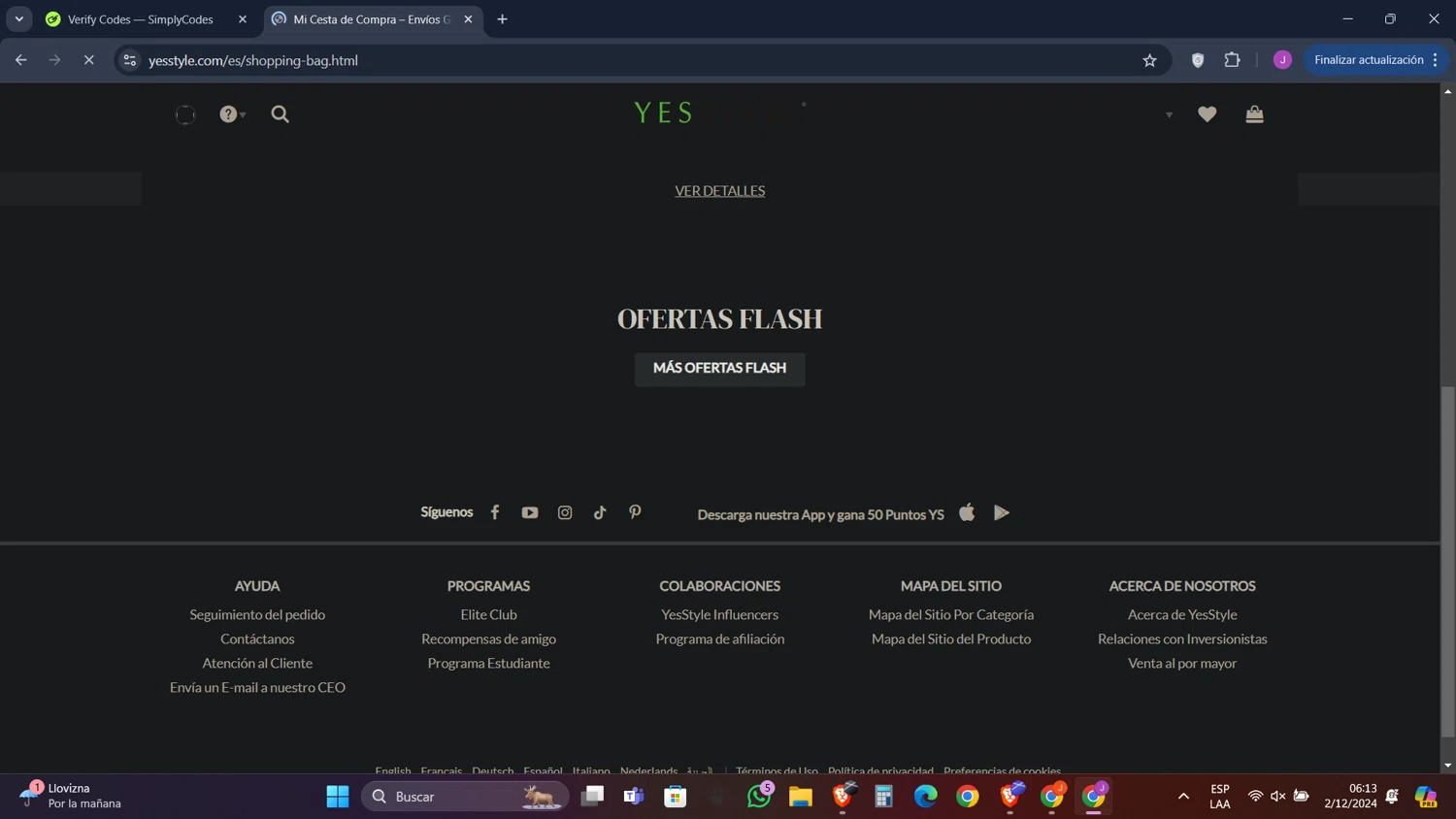The height and width of the screenshot is (819, 1456).
Task: Open Programa Estudiante link
Action: click(488, 664)
